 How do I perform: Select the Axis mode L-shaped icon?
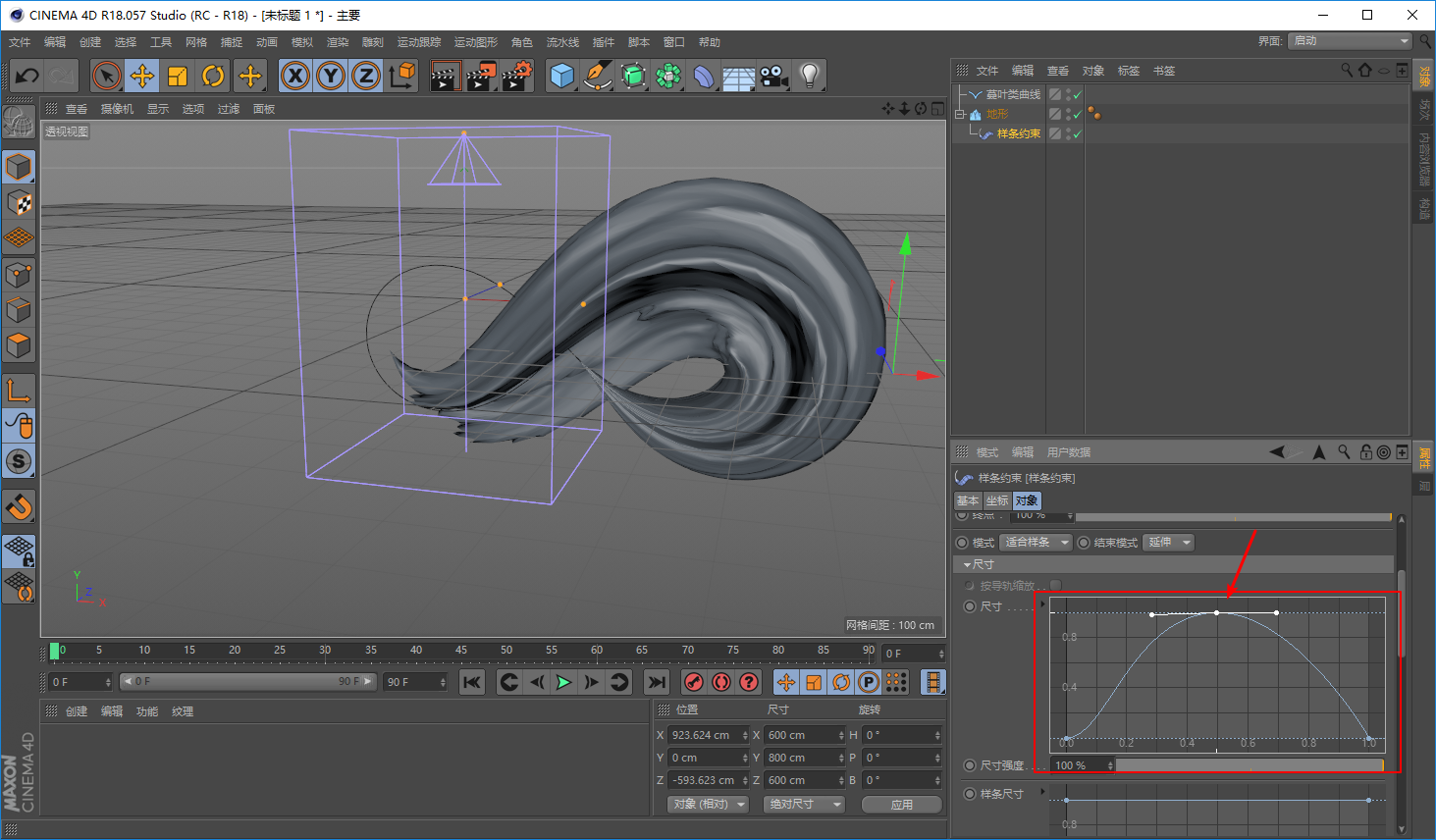click(x=19, y=391)
